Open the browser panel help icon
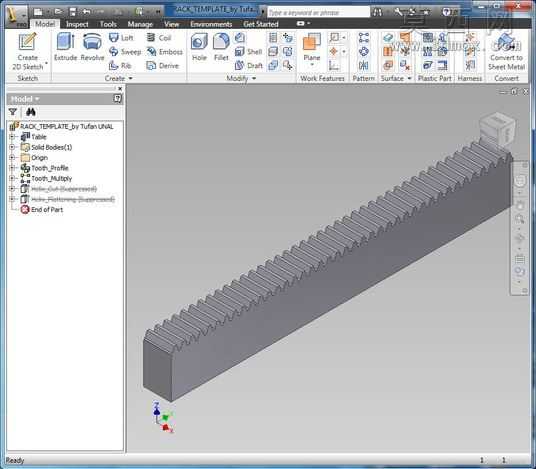This screenshot has width=536, height=469. click(117, 99)
